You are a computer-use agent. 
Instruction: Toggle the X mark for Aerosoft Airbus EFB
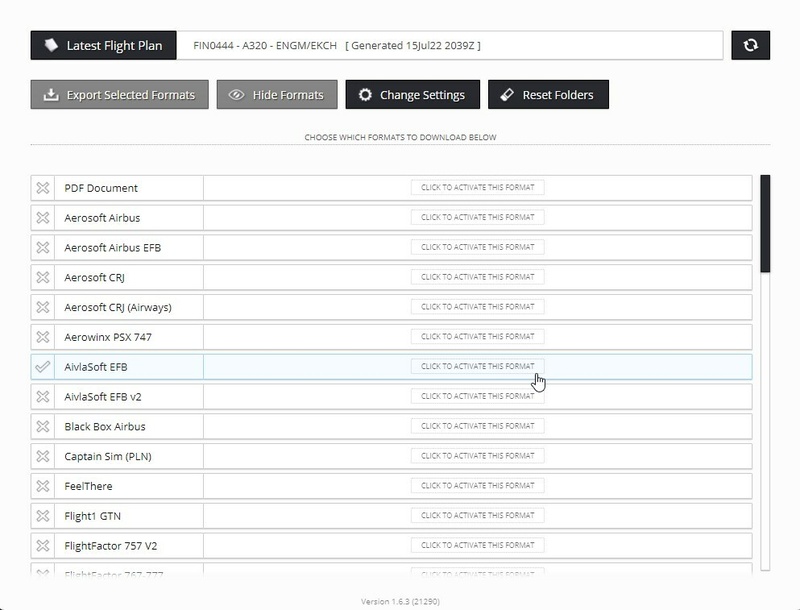point(43,247)
